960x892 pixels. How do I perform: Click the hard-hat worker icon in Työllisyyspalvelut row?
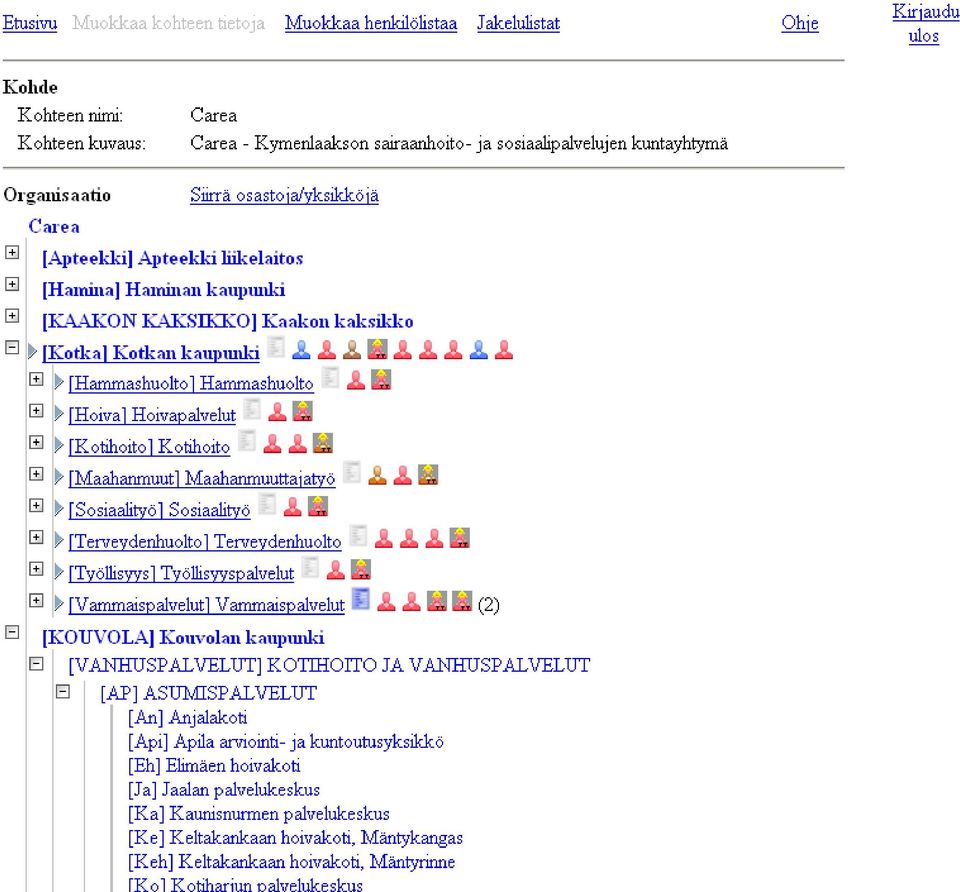click(361, 570)
